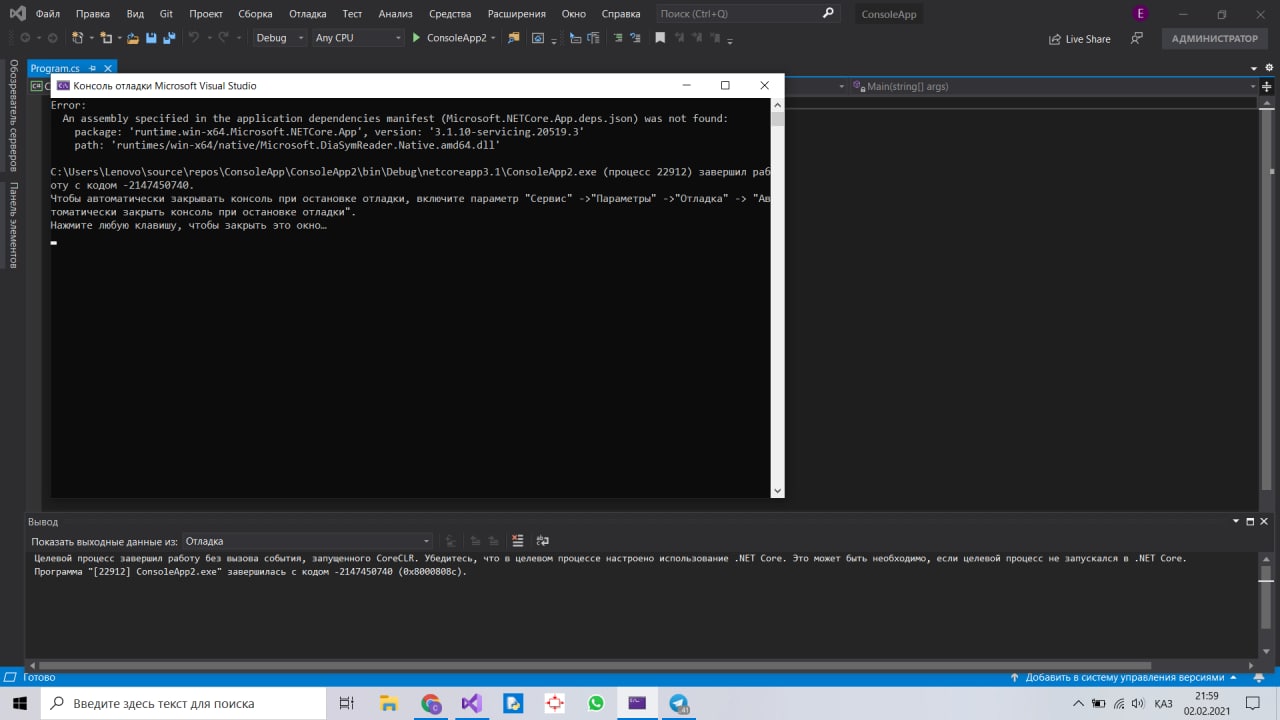Click the Save icon in toolbar
1280x720 pixels.
151,38
